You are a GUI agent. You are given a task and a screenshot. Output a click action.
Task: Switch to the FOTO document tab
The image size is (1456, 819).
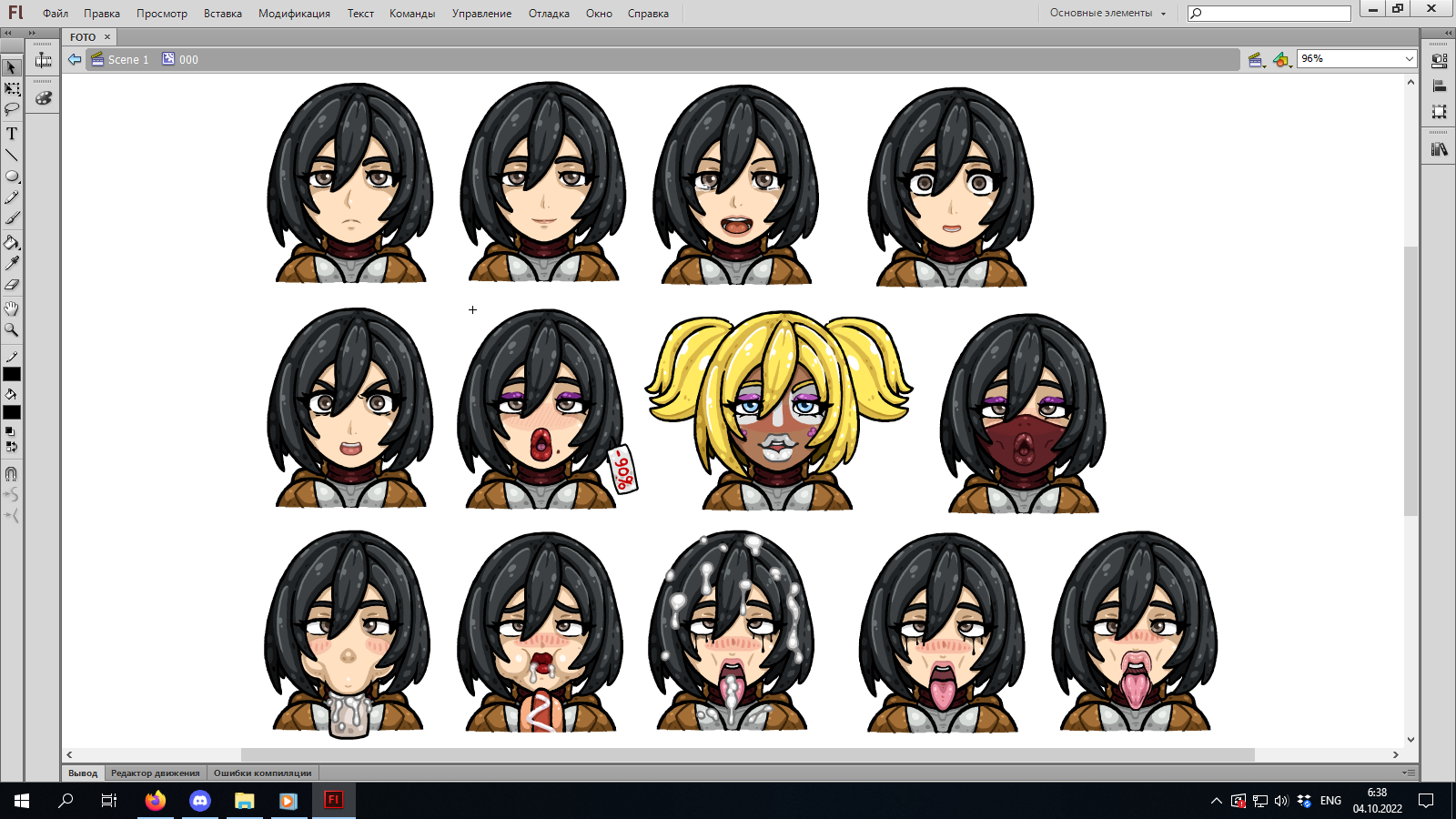[83, 37]
